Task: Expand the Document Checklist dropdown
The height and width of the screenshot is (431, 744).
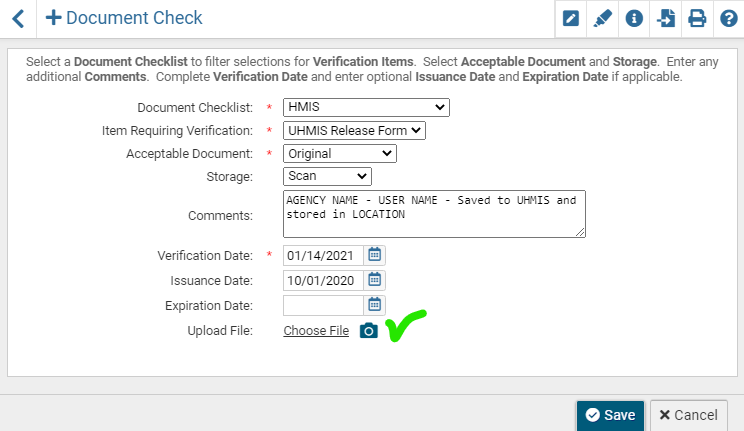Action: (366, 107)
